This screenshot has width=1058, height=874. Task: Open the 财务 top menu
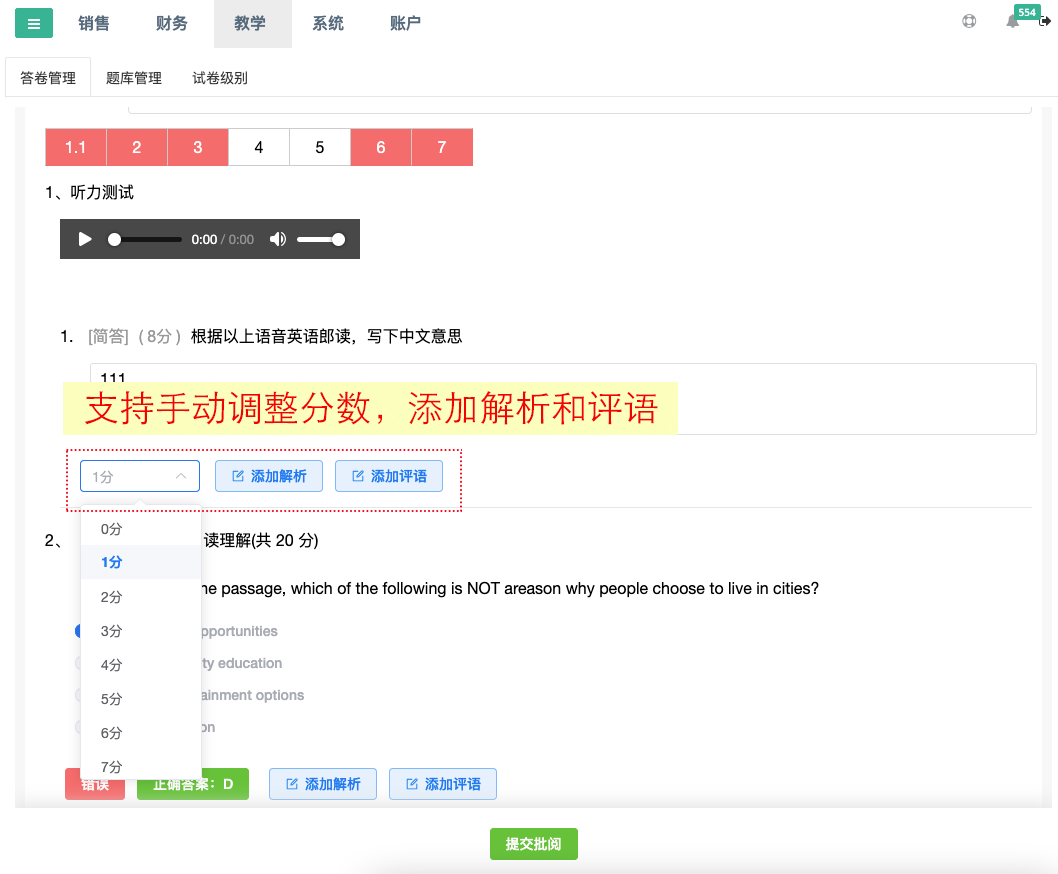pyautogui.click(x=172, y=23)
